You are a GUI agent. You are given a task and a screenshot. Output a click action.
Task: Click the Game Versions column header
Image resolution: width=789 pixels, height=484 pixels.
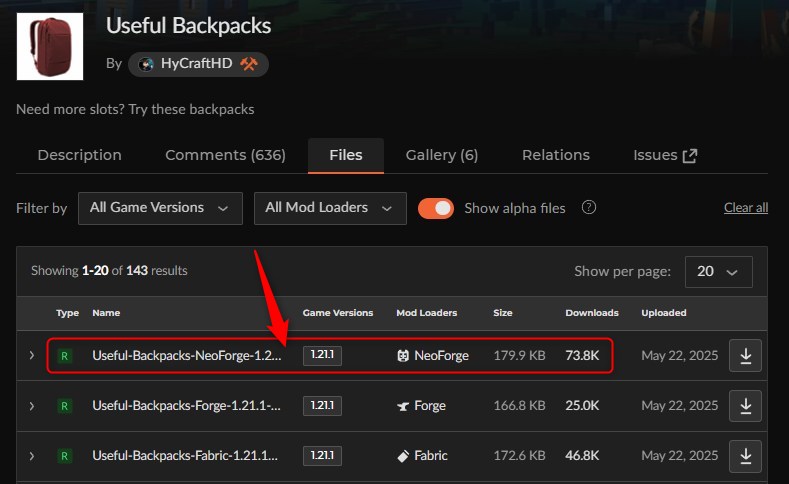(338, 313)
